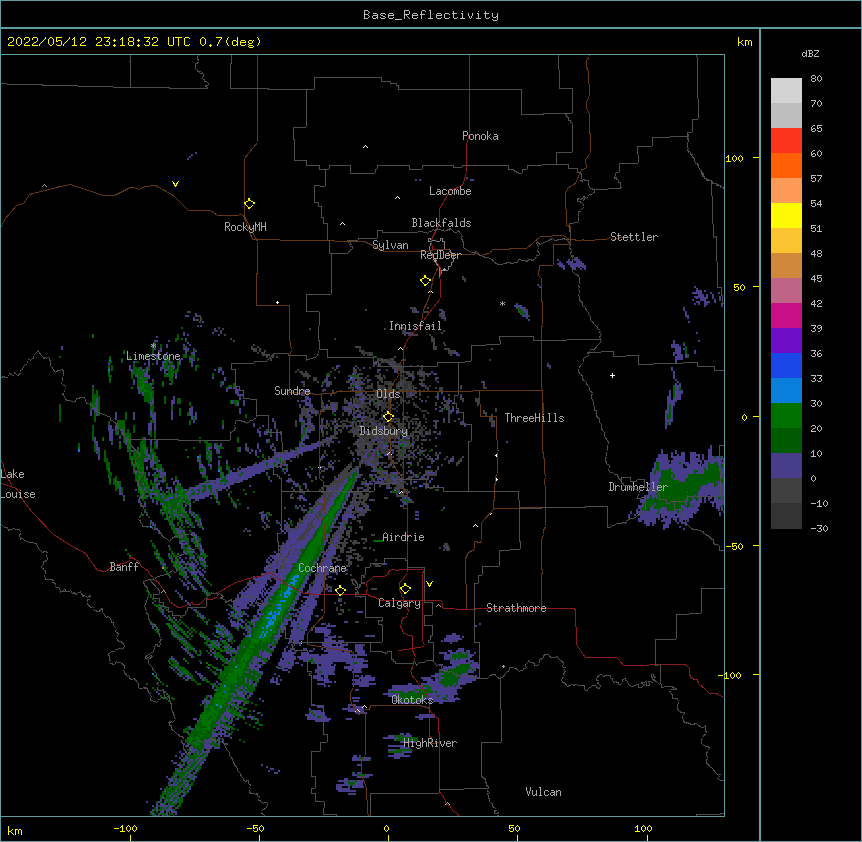Click the Stettler city label
862x842 pixels.
point(634,237)
